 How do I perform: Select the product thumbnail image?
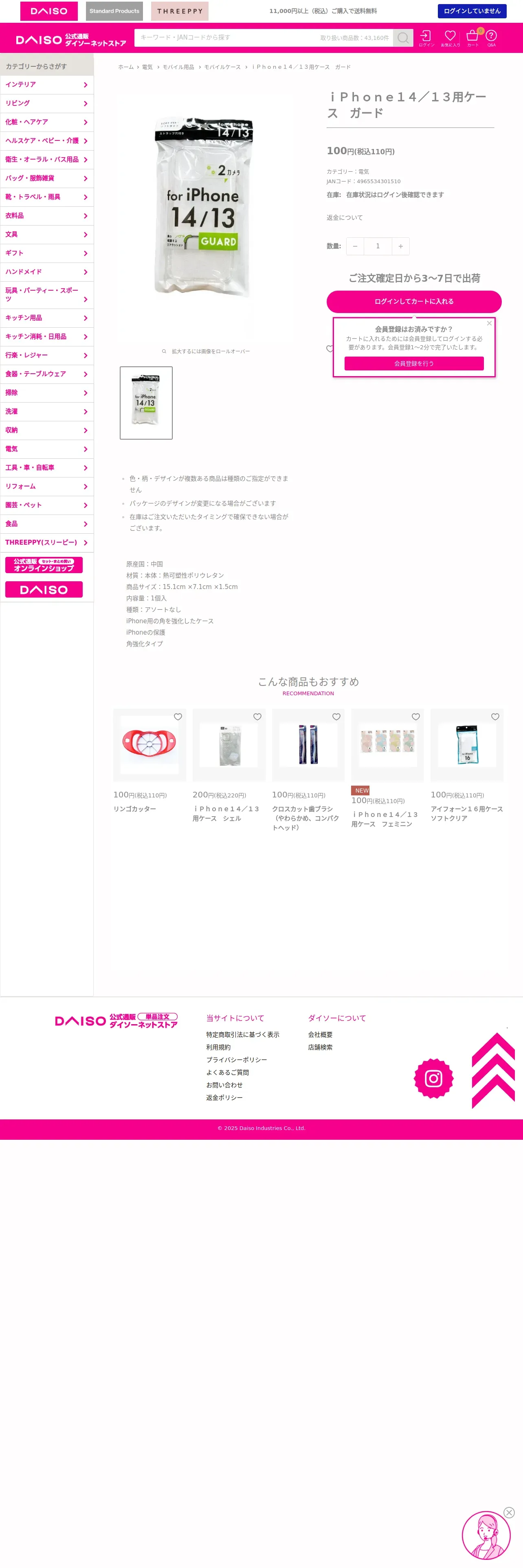[x=146, y=403]
